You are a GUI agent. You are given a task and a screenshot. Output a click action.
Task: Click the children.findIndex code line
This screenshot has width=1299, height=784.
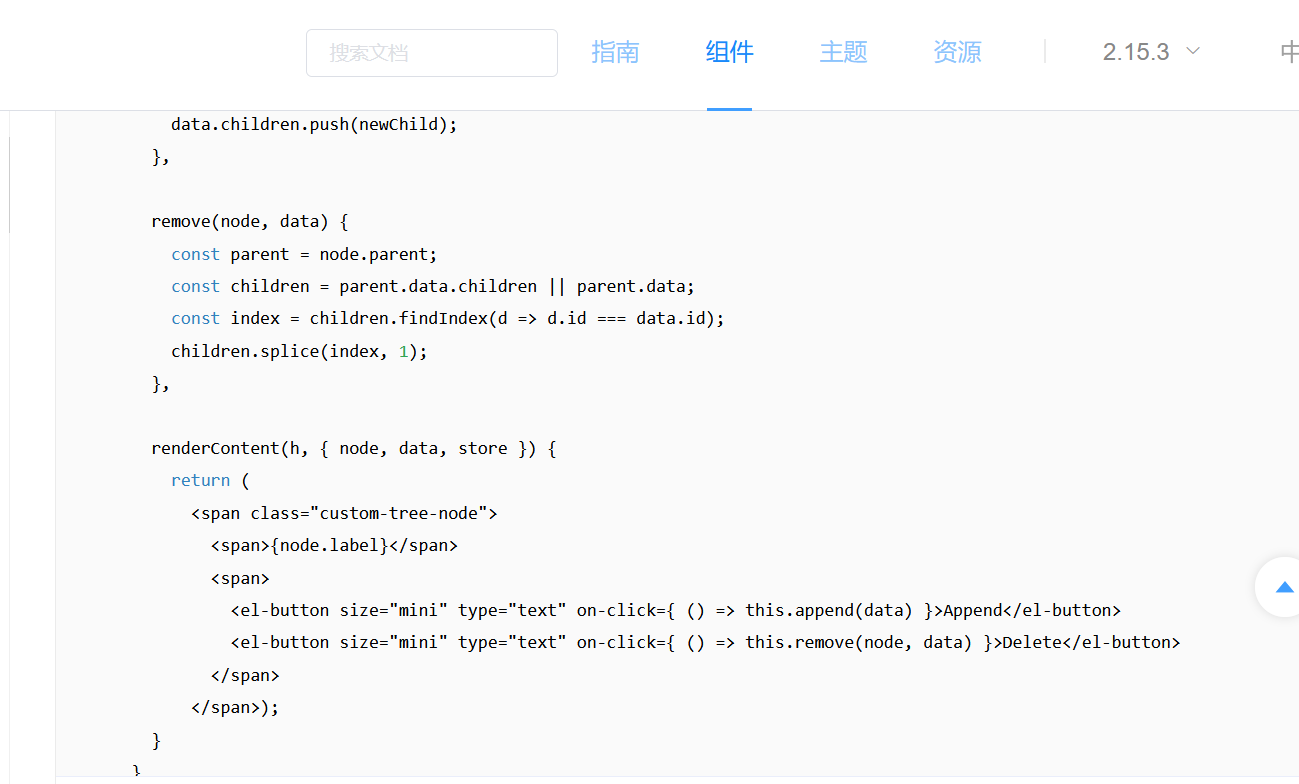pos(447,318)
